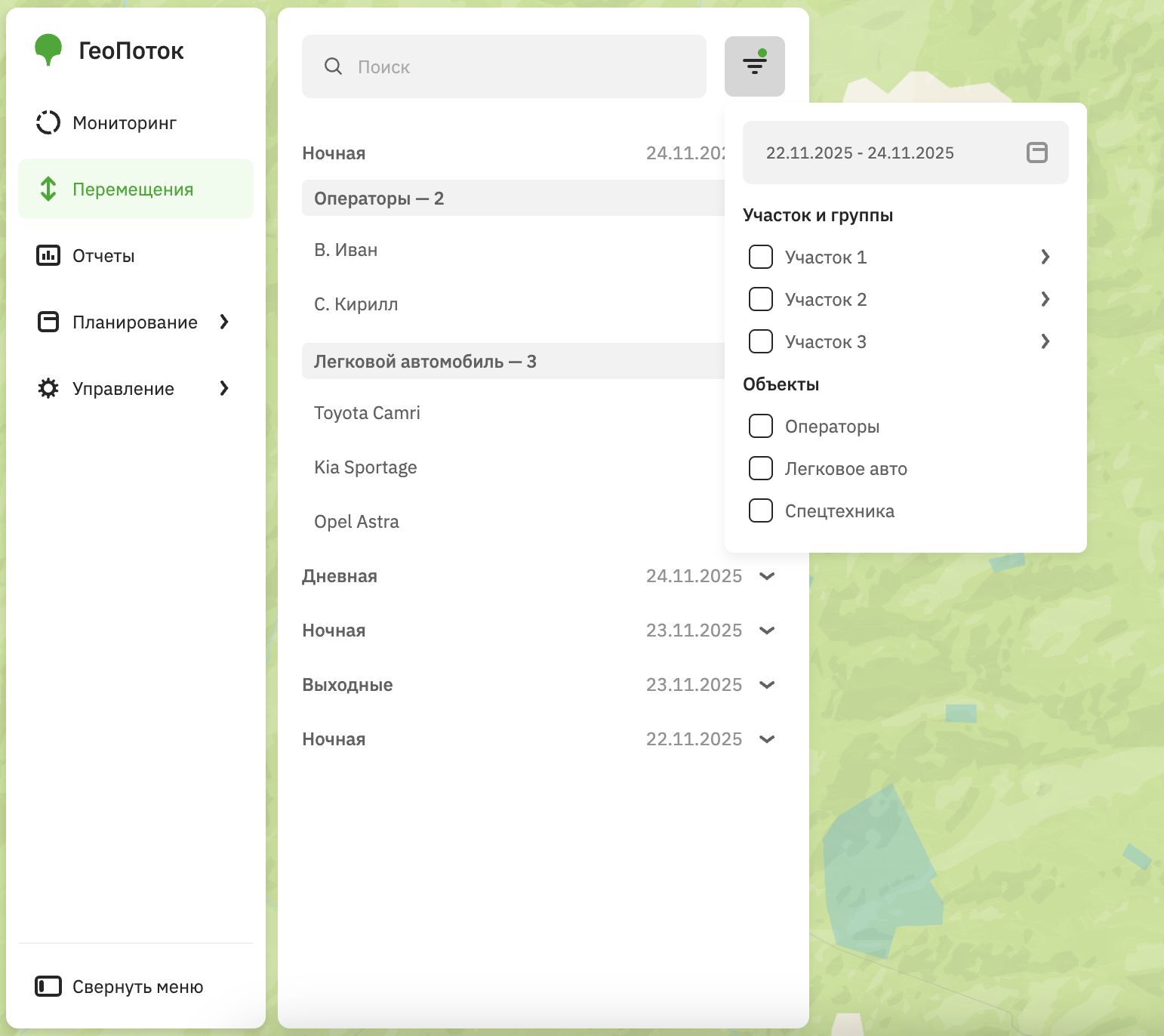Expand the Дневная 24.11.2025 shift
This screenshot has height=1036, width=1164.
(x=767, y=576)
